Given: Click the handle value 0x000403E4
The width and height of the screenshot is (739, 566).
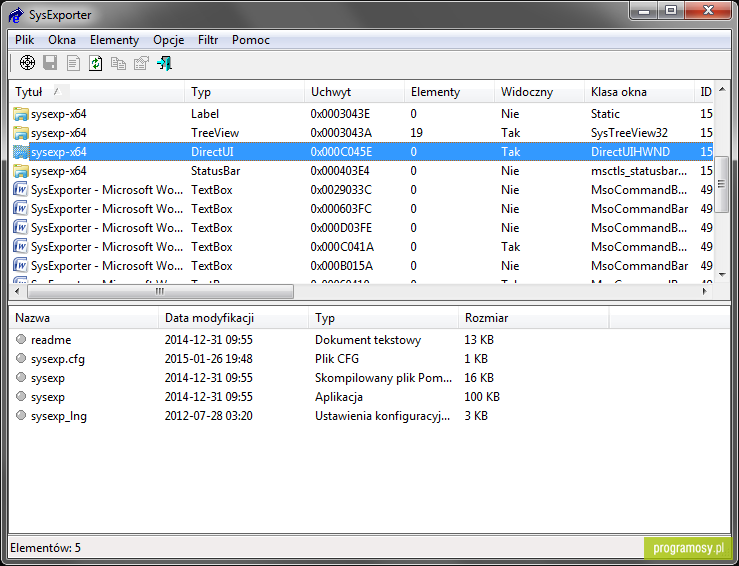Looking at the screenshot, I should pos(339,171).
